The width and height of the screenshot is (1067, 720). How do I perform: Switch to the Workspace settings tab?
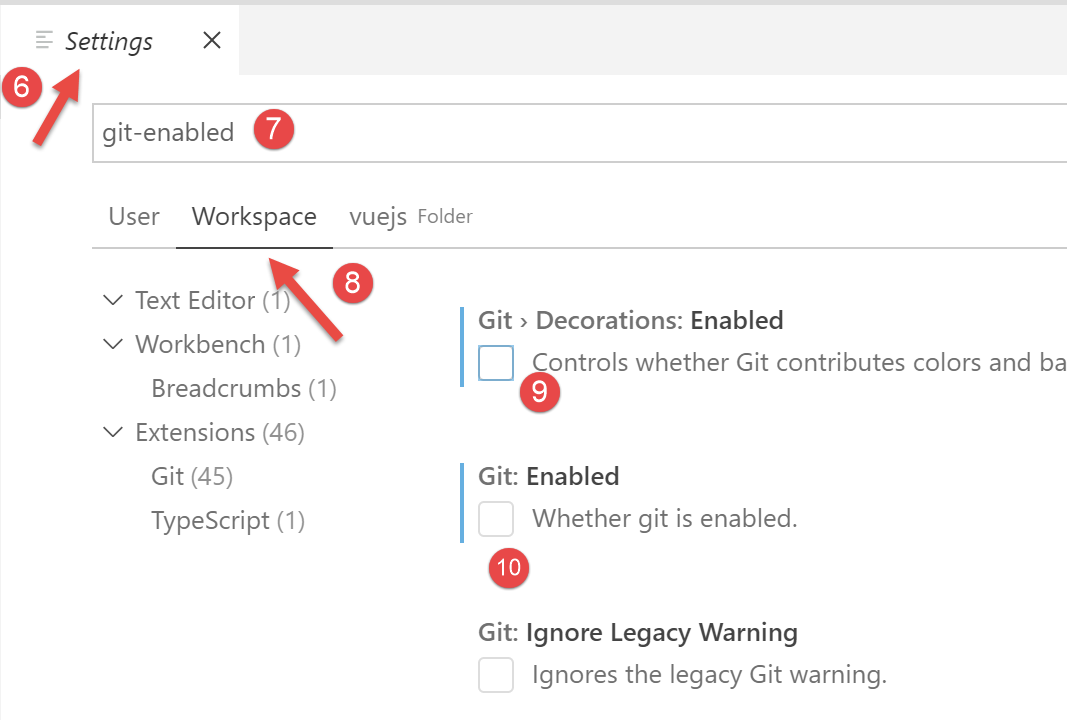[254, 216]
